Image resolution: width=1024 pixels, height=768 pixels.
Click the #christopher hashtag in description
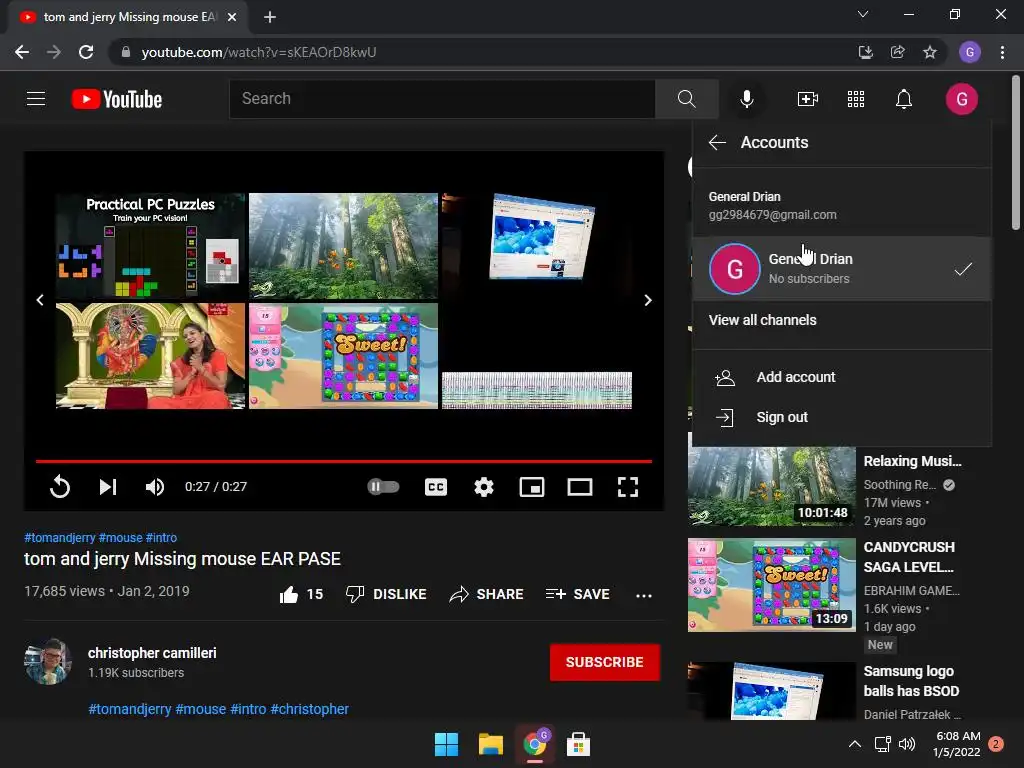[x=310, y=709]
